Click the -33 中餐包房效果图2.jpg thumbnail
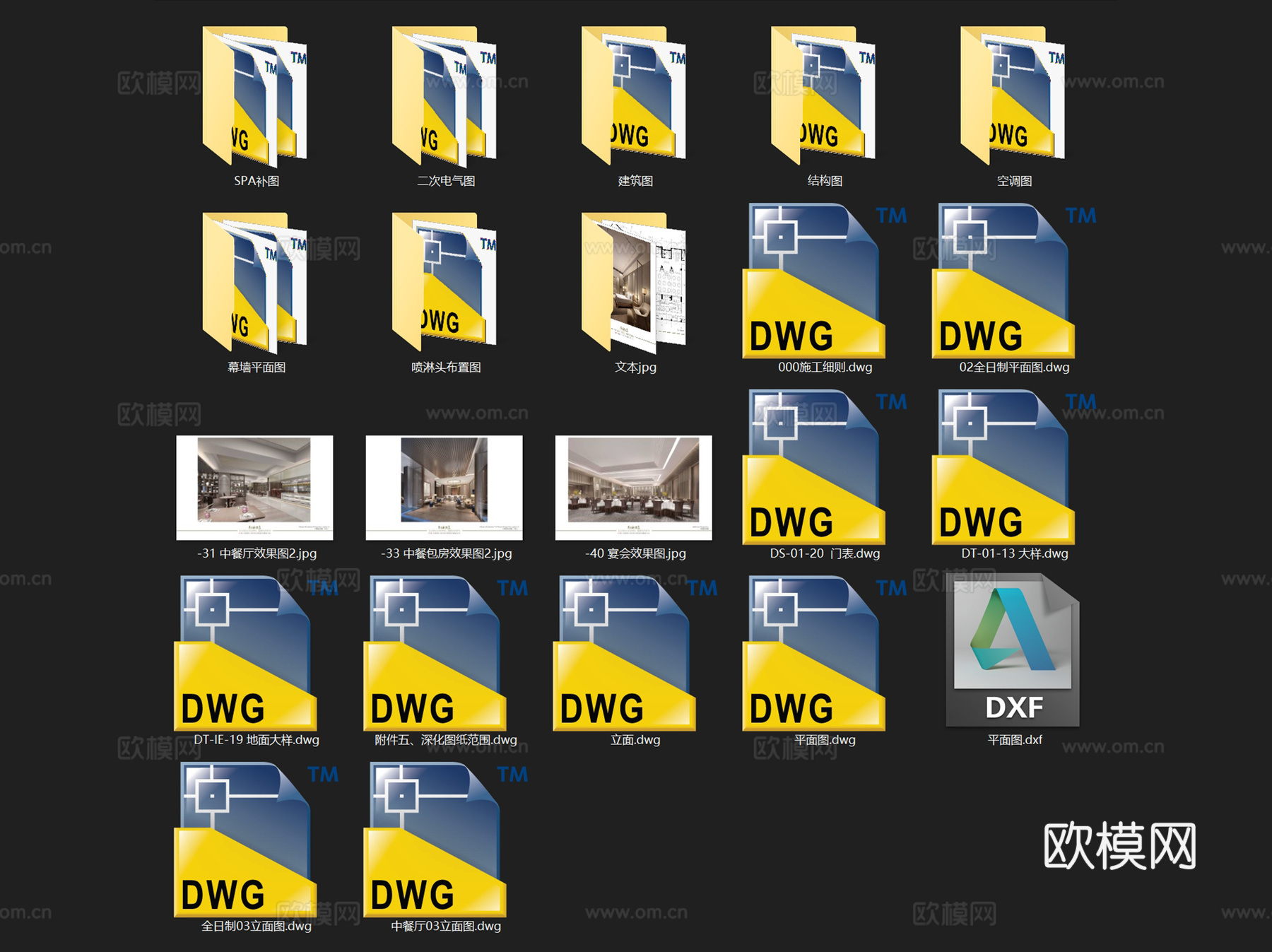 point(444,488)
